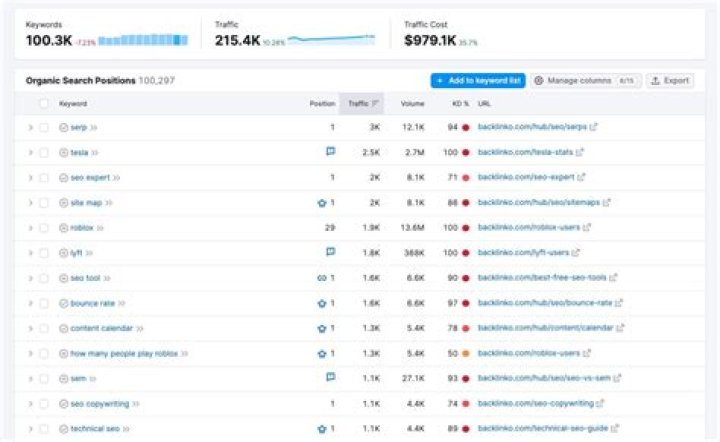Select the roblox row checkbox
The width and height of the screenshot is (720, 442).
coord(44,228)
